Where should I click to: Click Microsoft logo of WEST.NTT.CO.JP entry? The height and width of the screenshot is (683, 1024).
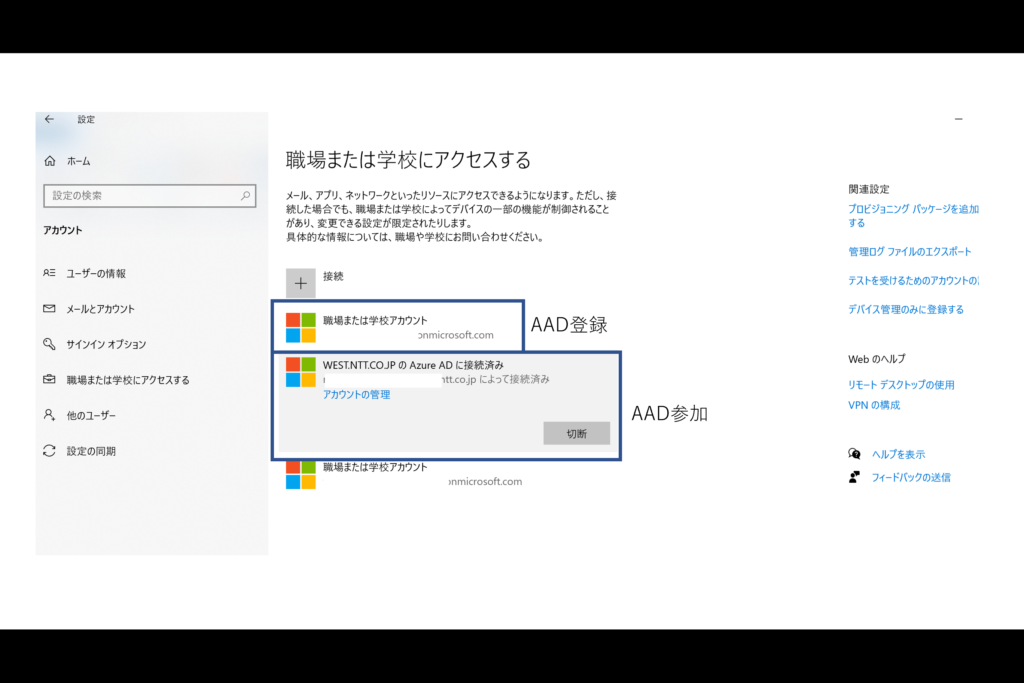[x=300, y=372]
